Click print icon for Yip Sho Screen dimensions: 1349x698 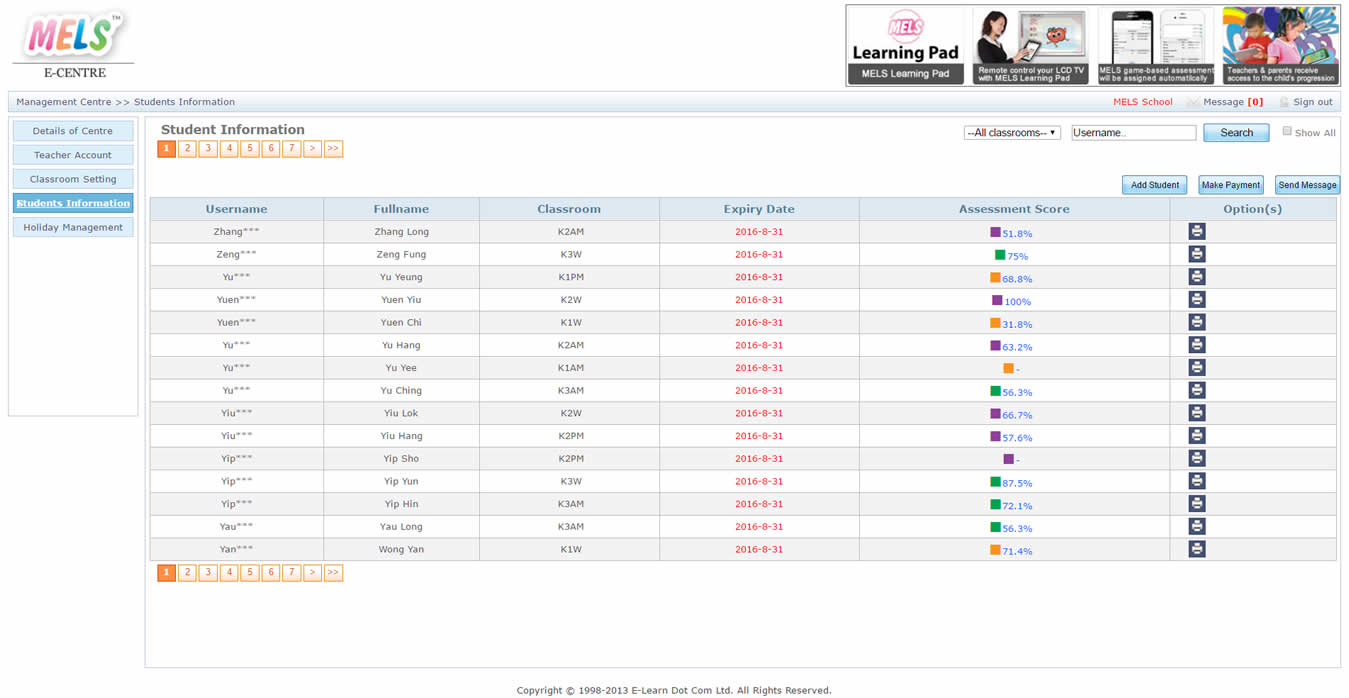1196,458
